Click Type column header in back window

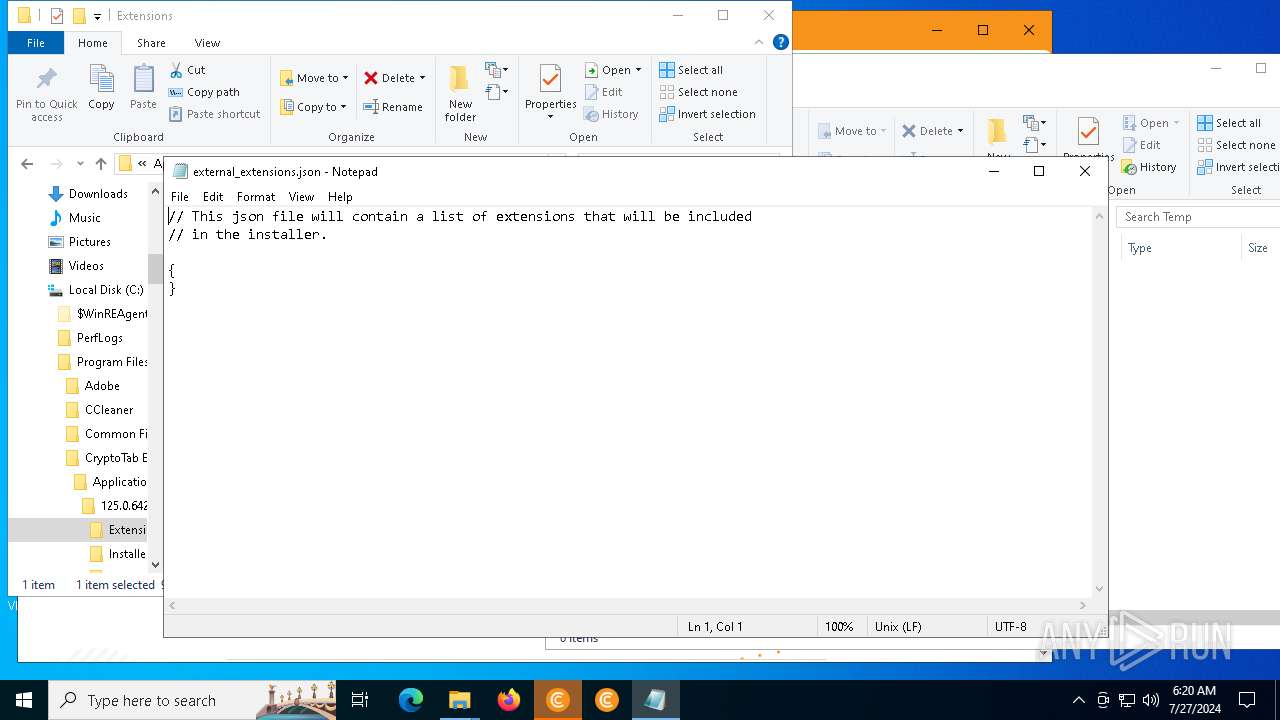pyautogui.click(x=1139, y=248)
